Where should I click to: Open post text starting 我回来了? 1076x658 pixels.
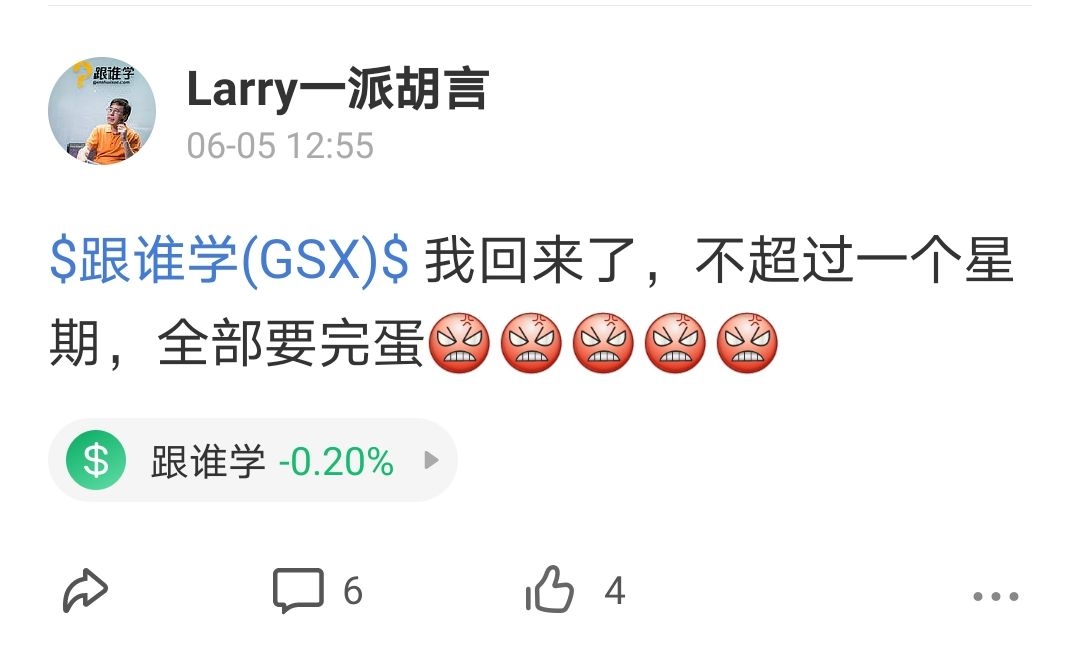531,302
